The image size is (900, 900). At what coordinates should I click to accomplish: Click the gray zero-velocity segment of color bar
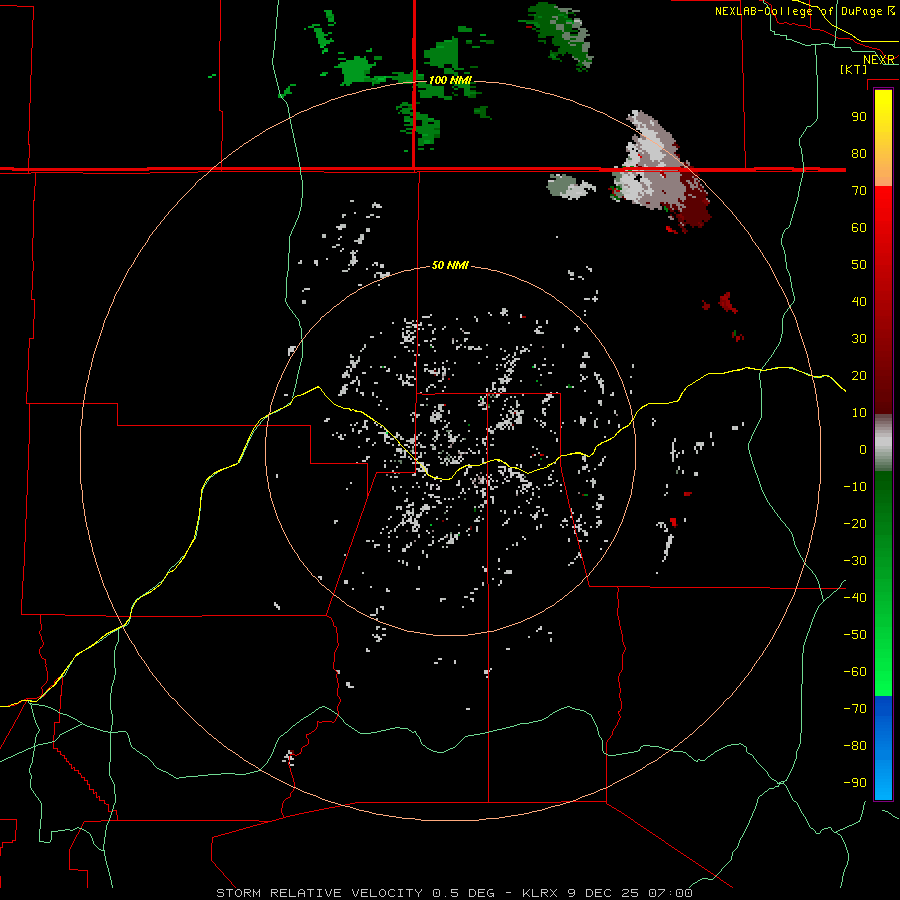(x=883, y=443)
